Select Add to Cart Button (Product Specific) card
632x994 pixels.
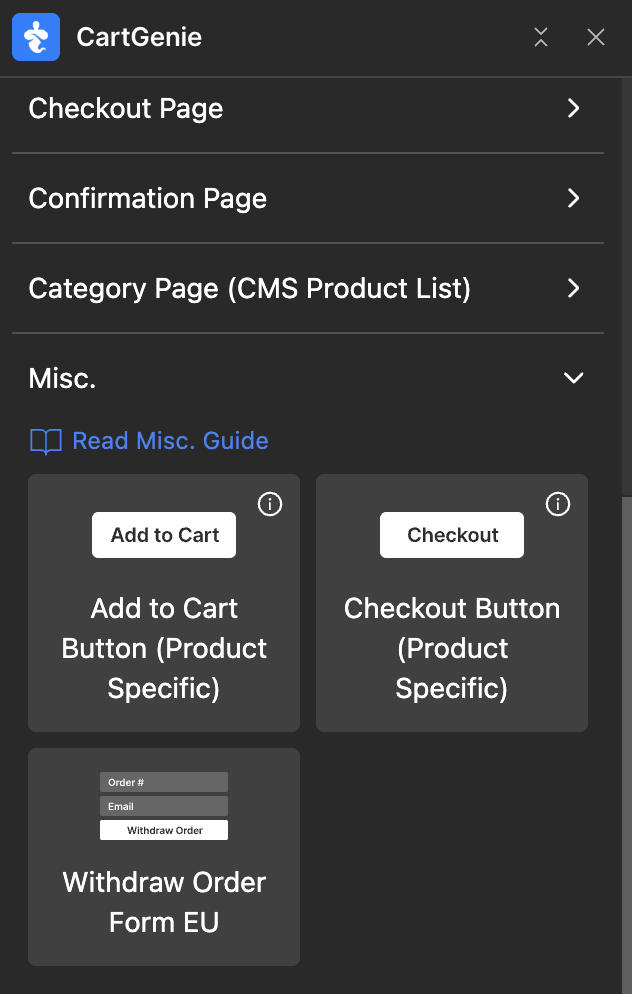coord(164,603)
